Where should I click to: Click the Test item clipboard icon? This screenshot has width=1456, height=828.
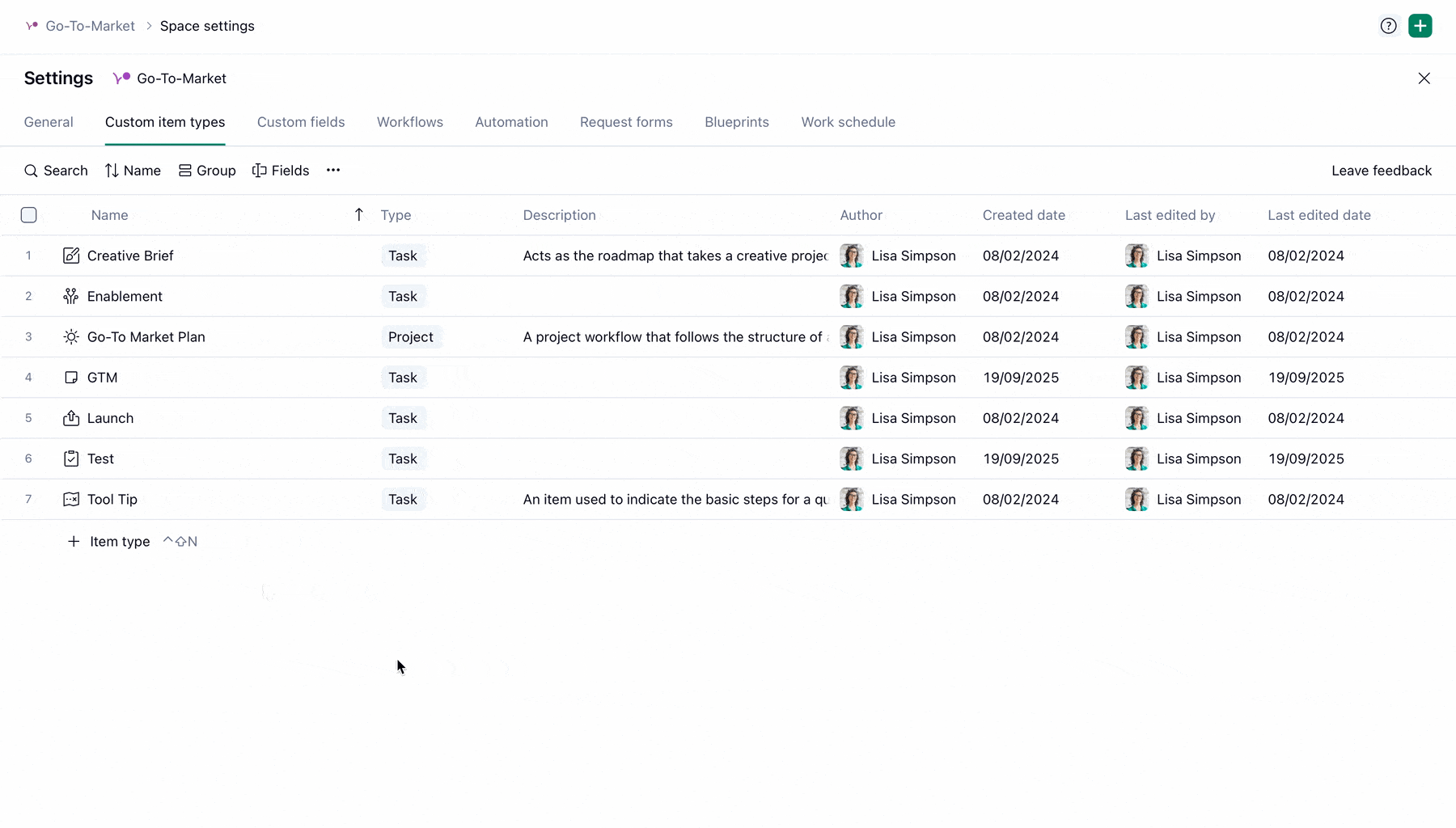tap(71, 458)
